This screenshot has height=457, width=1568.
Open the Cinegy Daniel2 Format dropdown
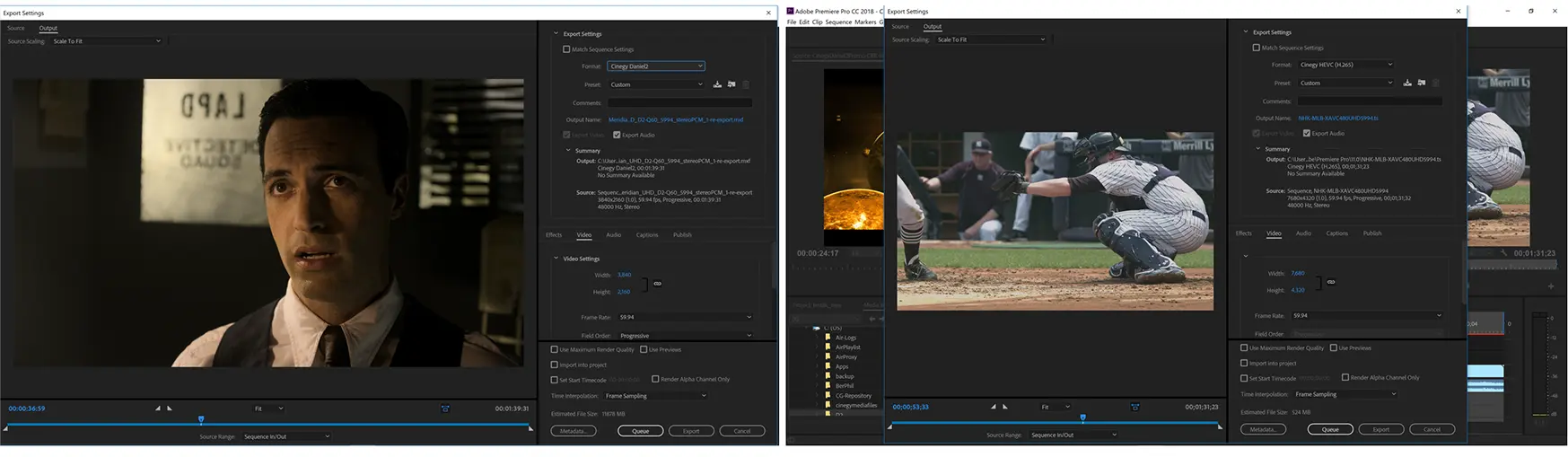(x=655, y=66)
